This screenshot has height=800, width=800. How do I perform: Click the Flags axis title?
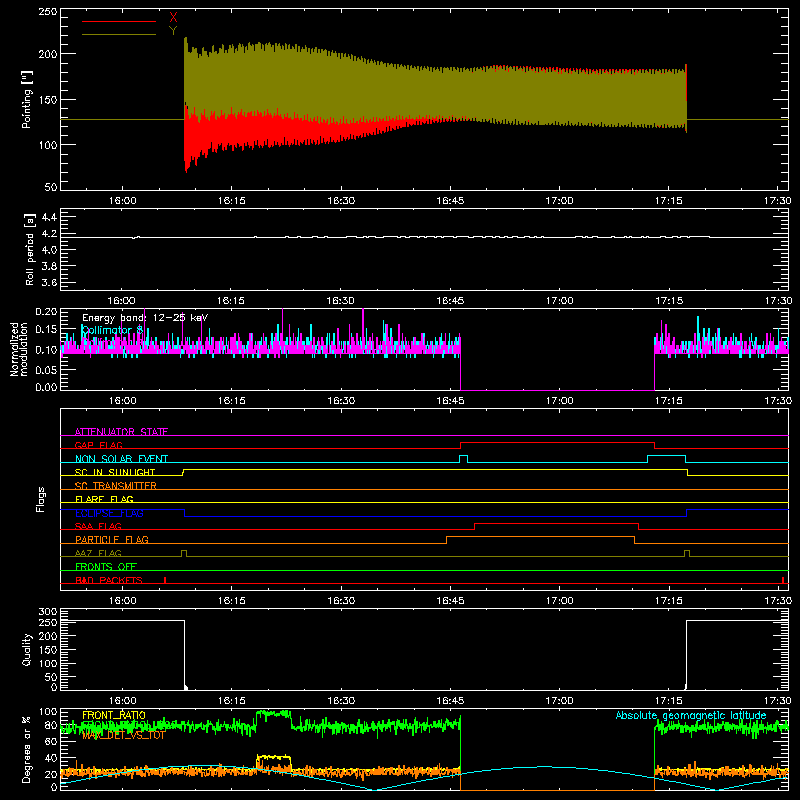coord(41,499)
